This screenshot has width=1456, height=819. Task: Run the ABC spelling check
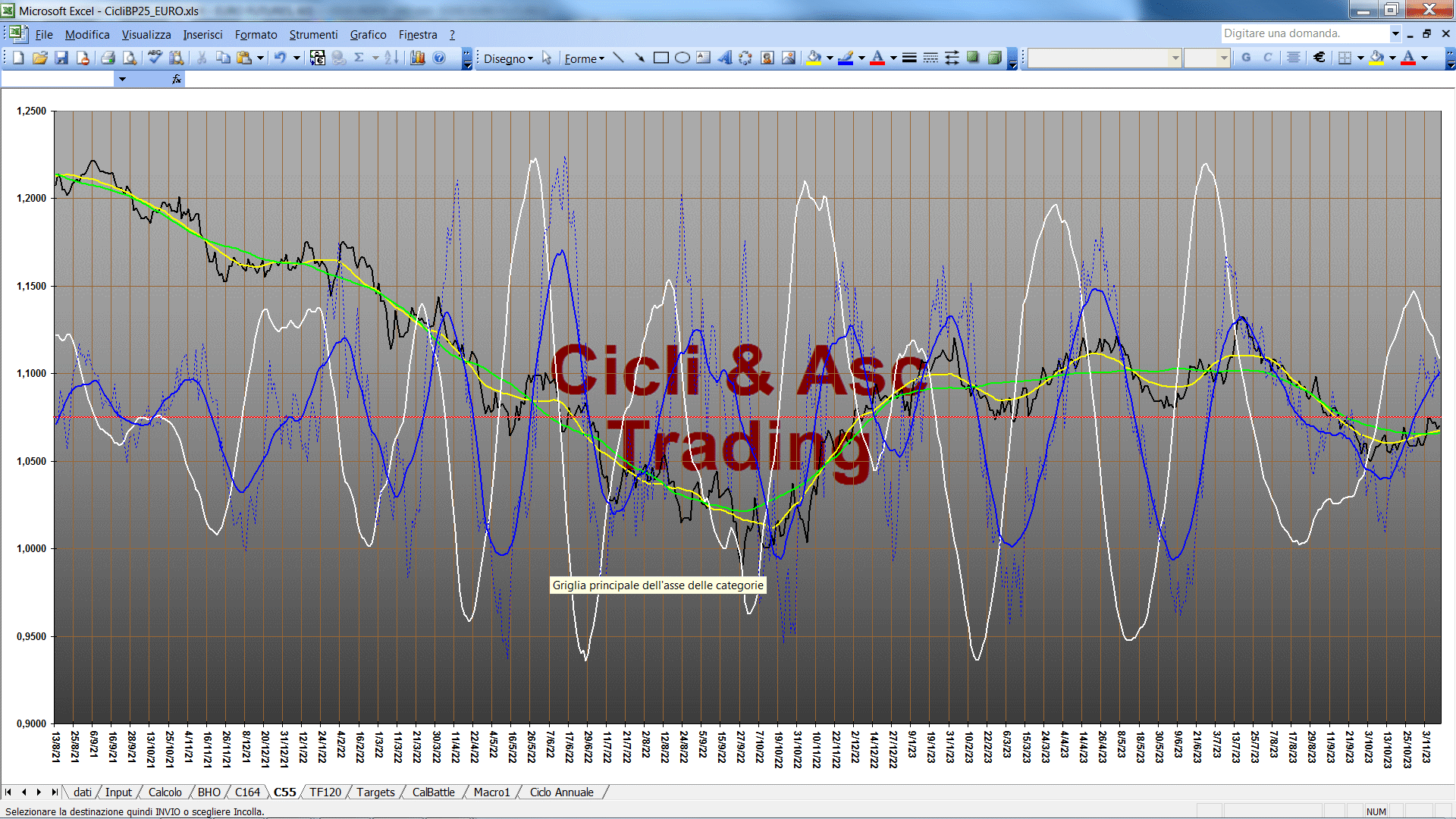tap(155, 58)
